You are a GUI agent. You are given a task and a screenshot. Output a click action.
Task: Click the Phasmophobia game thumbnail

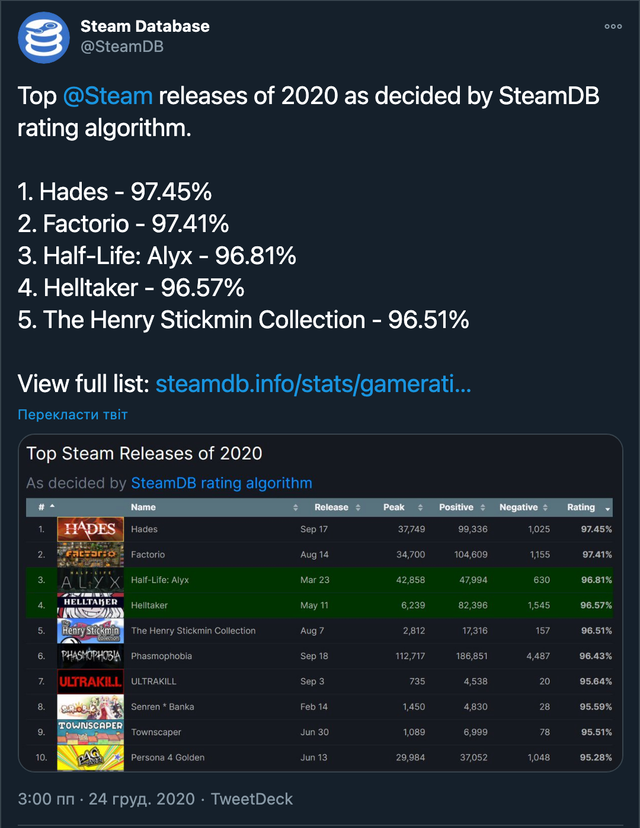tap(91, 656)
